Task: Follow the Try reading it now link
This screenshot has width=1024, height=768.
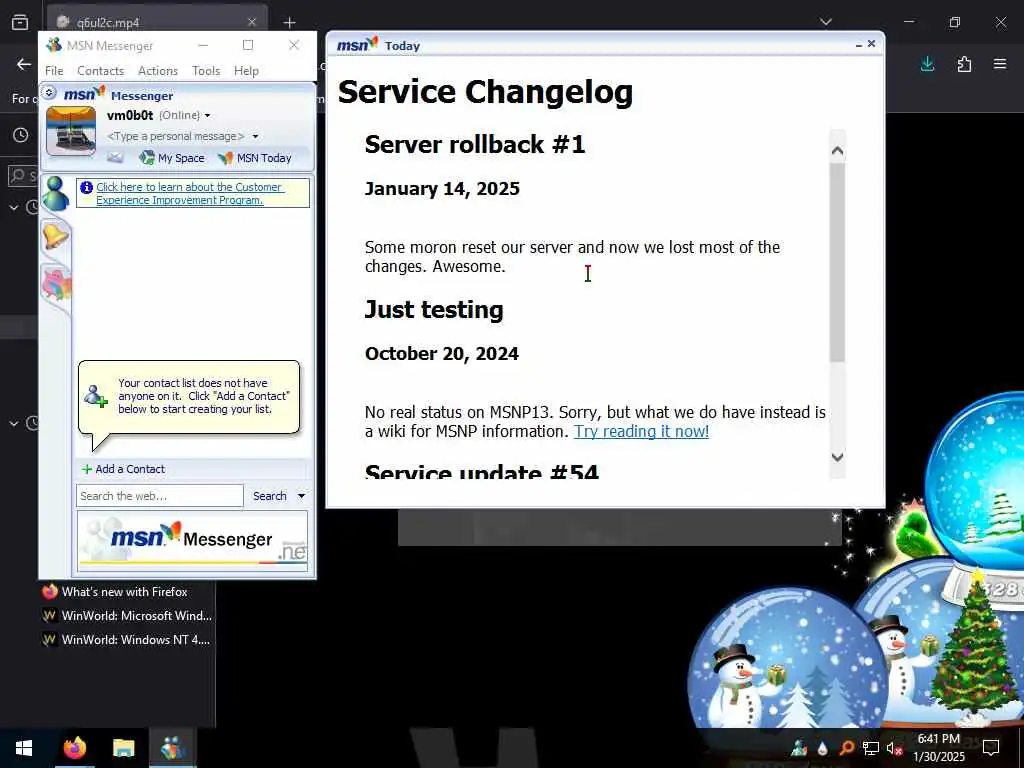Action: (641, 431)
